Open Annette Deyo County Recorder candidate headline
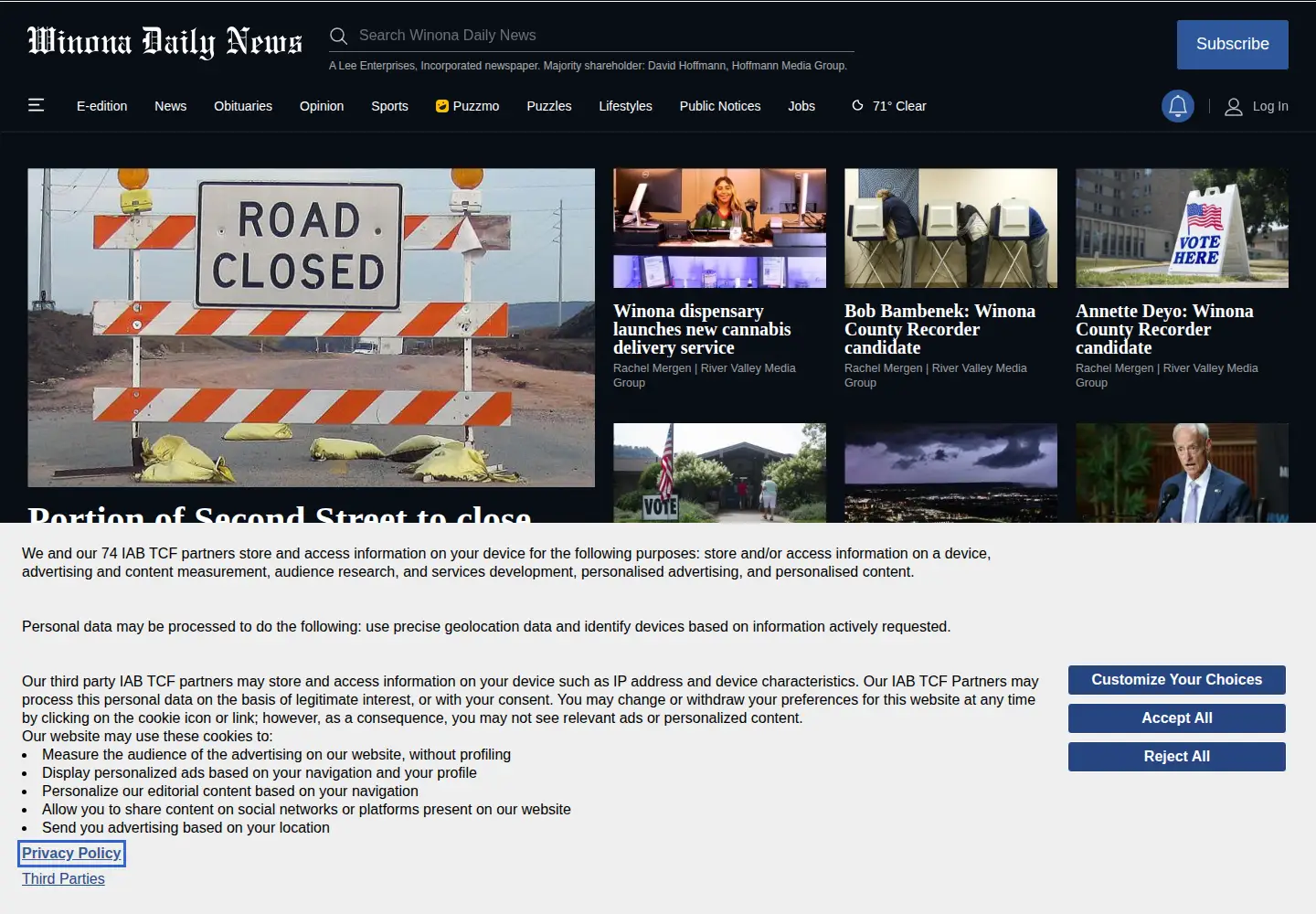Viewport: 1316px width, 914px height. point(1164,329)
